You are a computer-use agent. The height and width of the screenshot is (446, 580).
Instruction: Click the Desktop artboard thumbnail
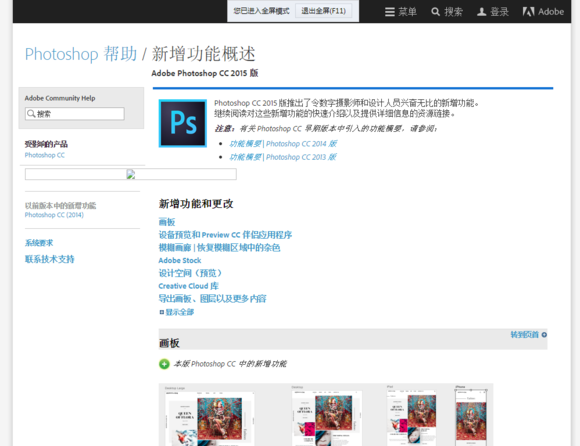(x=327, y=417)
